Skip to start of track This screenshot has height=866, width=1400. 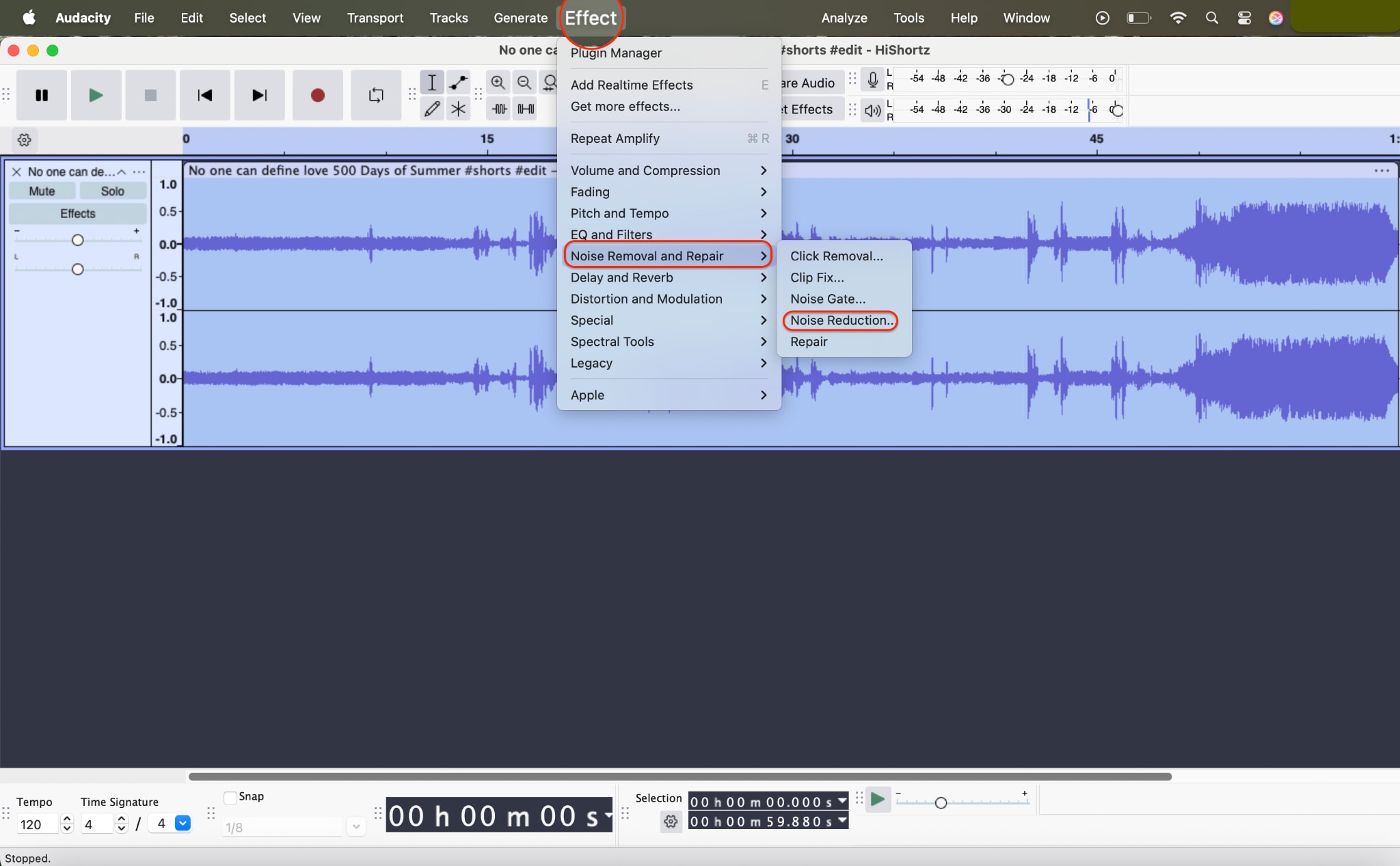point(204,95)
